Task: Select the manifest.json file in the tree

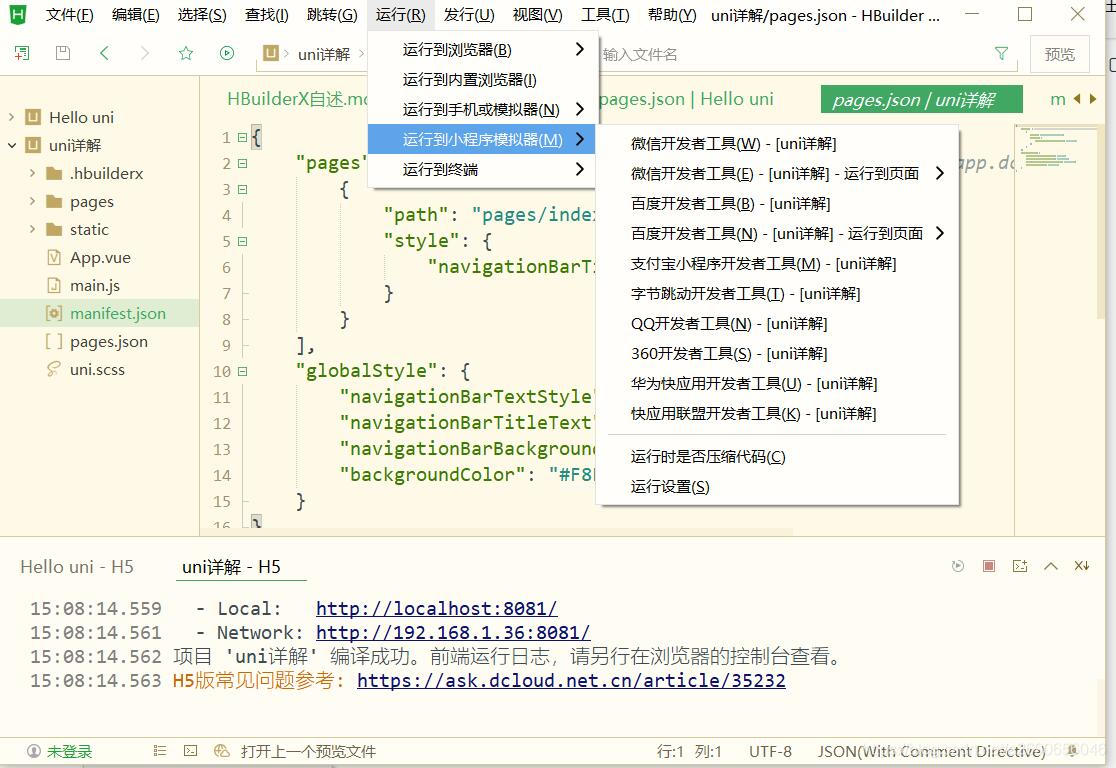Action: pos(100,313)
